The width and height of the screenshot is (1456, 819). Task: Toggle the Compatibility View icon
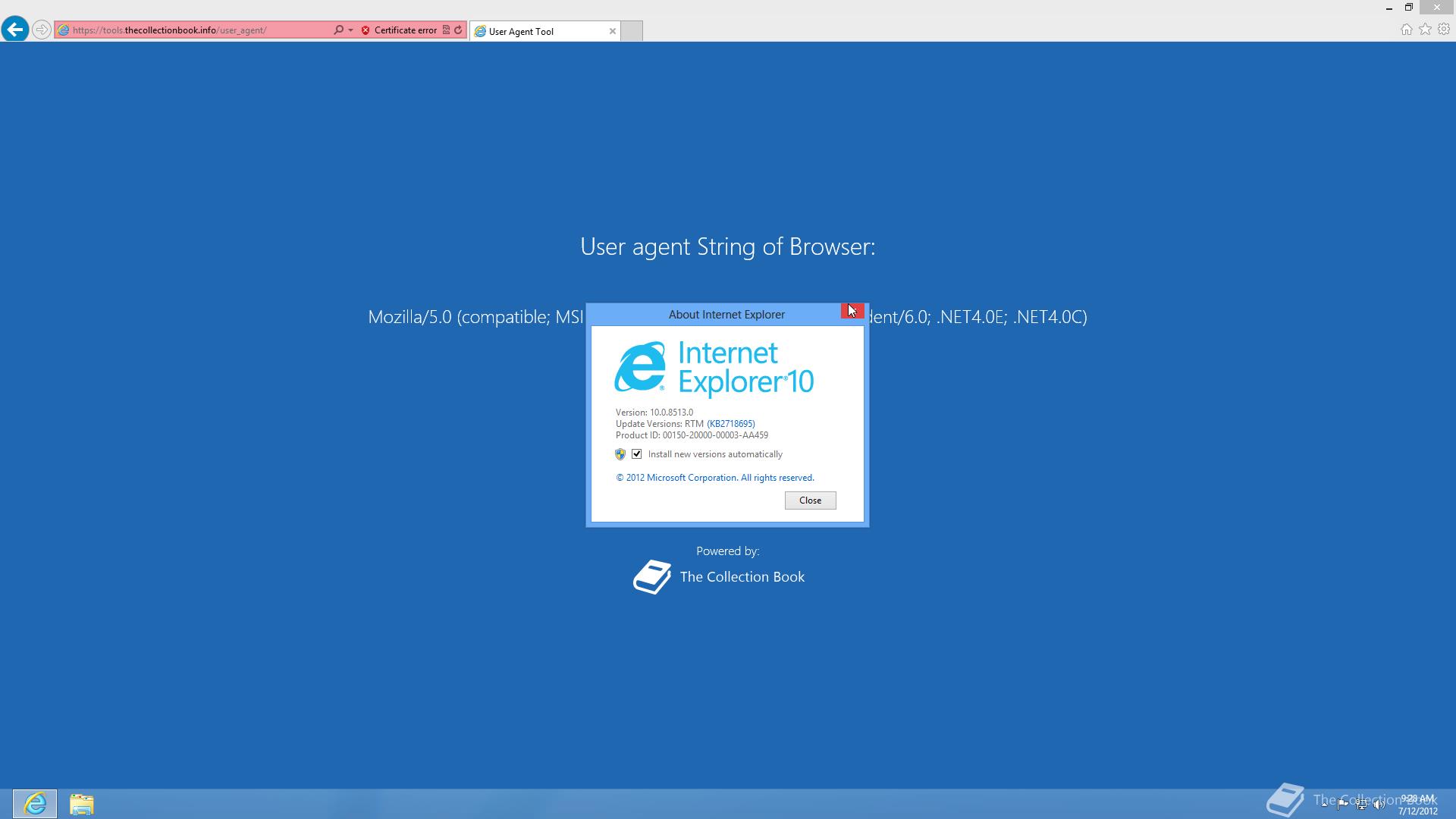(446, 30)
